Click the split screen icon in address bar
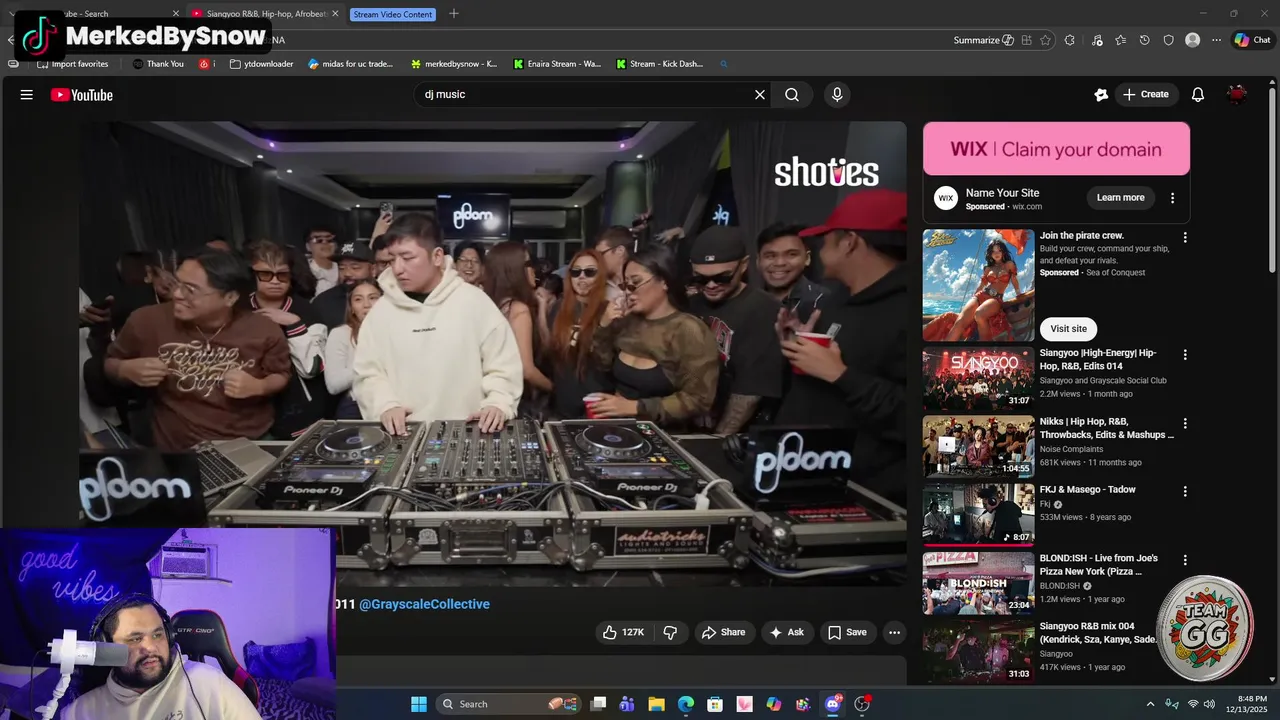This screenshot has width=1280, height=720. pos(1026,40)
